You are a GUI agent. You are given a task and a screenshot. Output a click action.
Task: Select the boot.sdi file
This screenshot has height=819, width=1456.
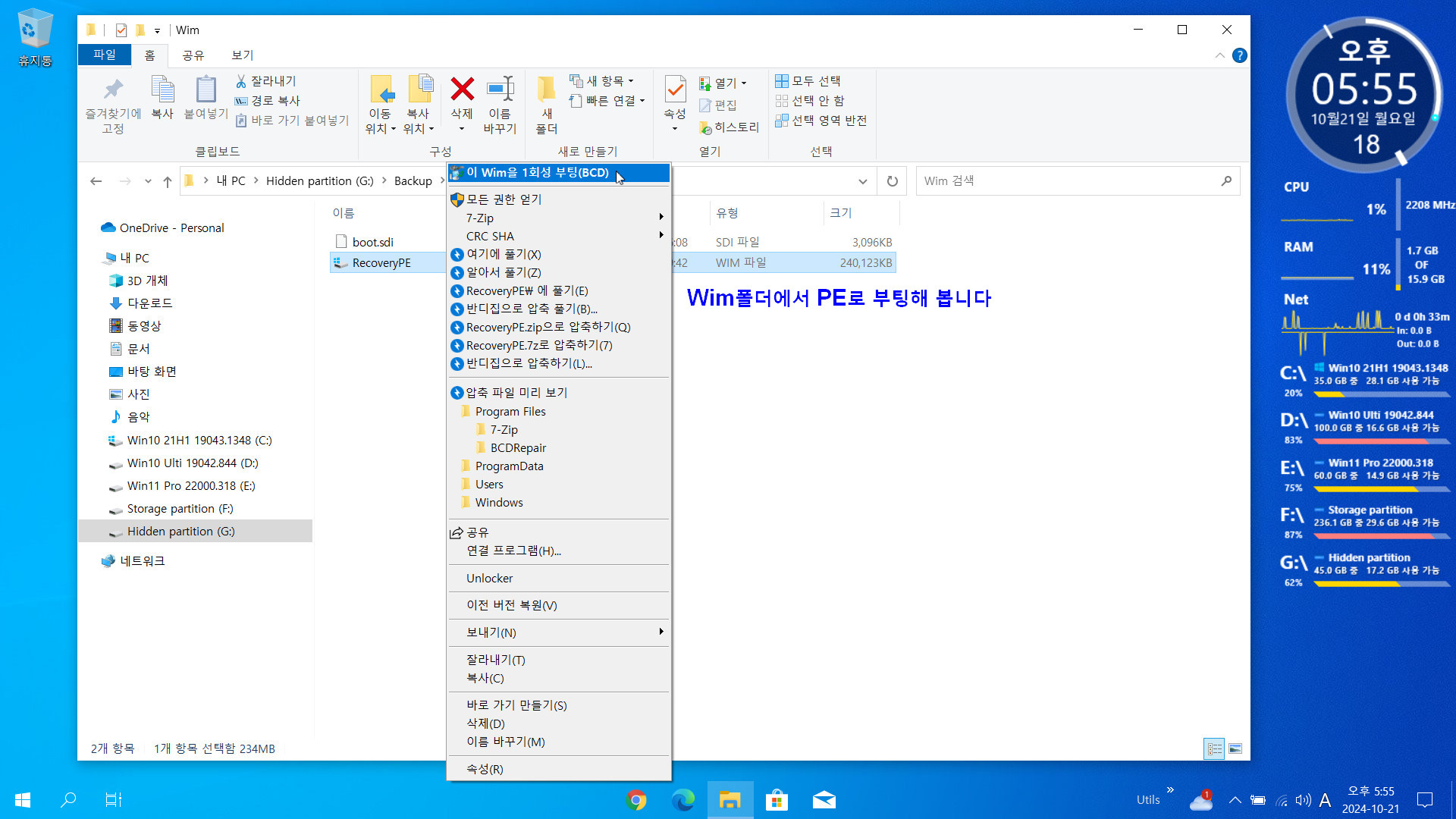[x=372, y=243]
